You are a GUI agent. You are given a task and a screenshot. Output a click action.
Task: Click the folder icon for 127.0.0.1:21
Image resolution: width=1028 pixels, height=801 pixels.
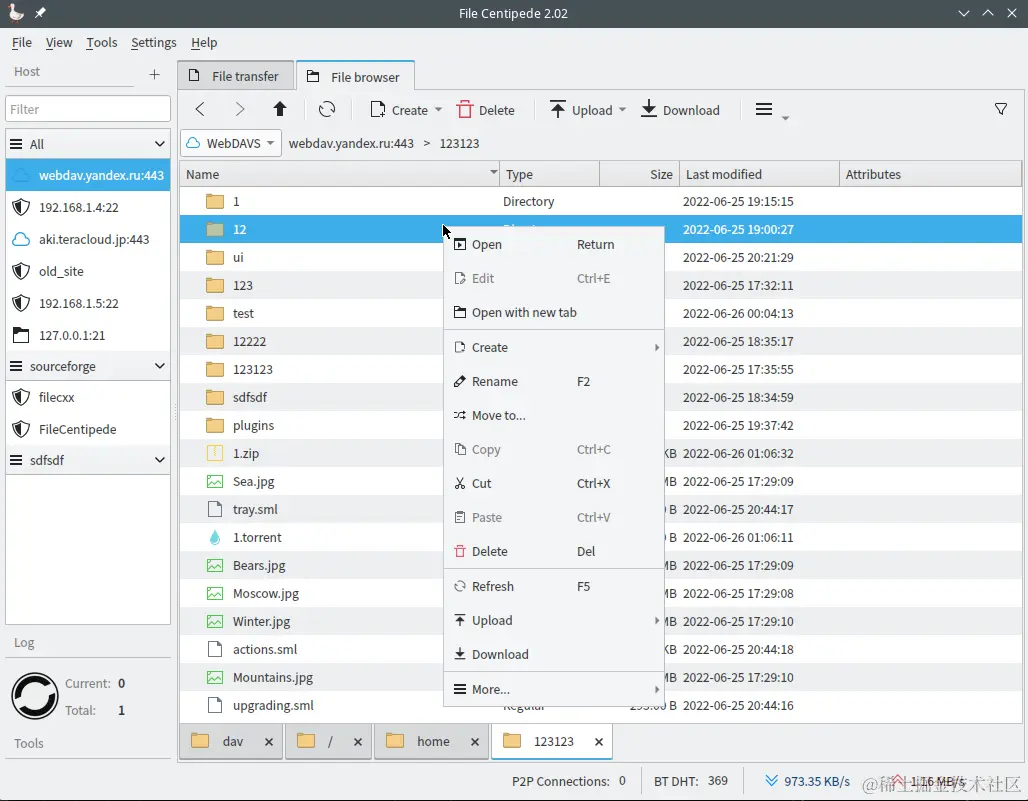click(x=21, y=335)
